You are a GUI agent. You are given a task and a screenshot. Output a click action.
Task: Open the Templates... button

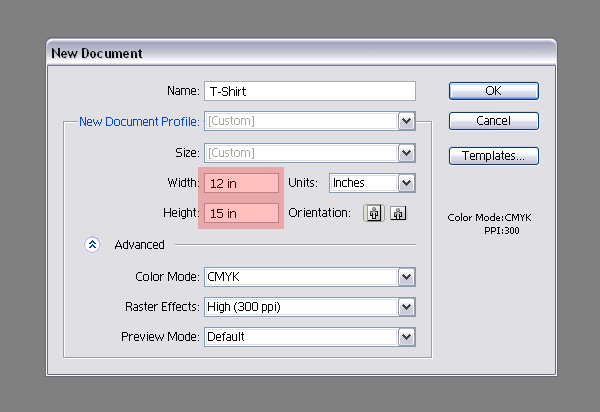pyautogui.click(x=494, y=156)
